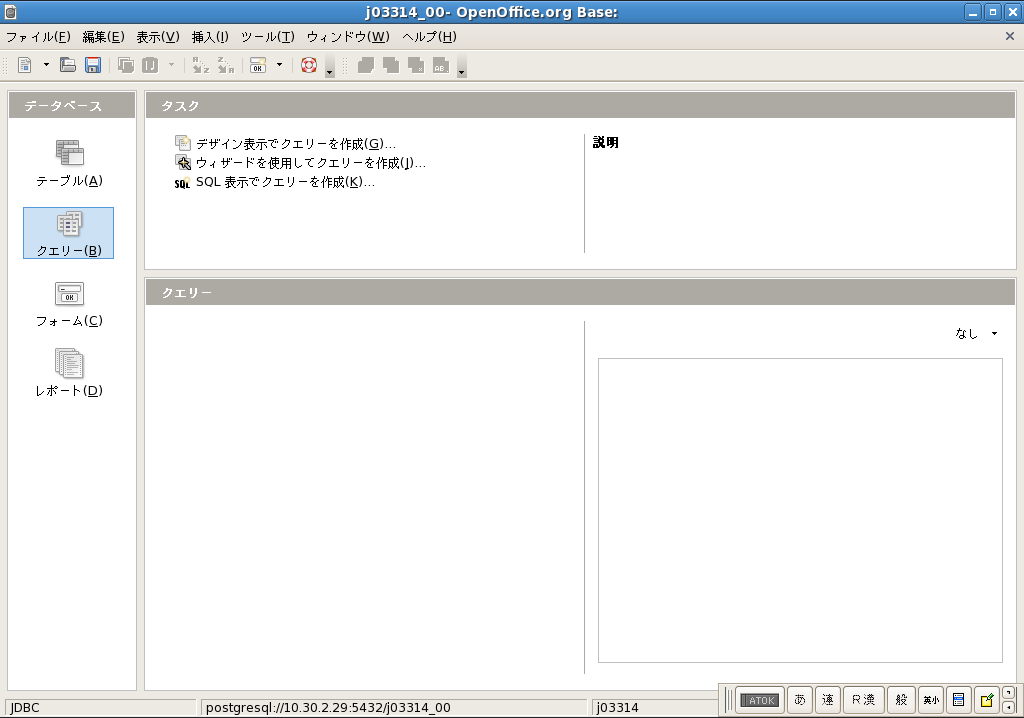Image resolution: width=1024 pixels, height=718 pixels.
Task: Click the Sort Descending Z-A icon
Action: [225, 65]
